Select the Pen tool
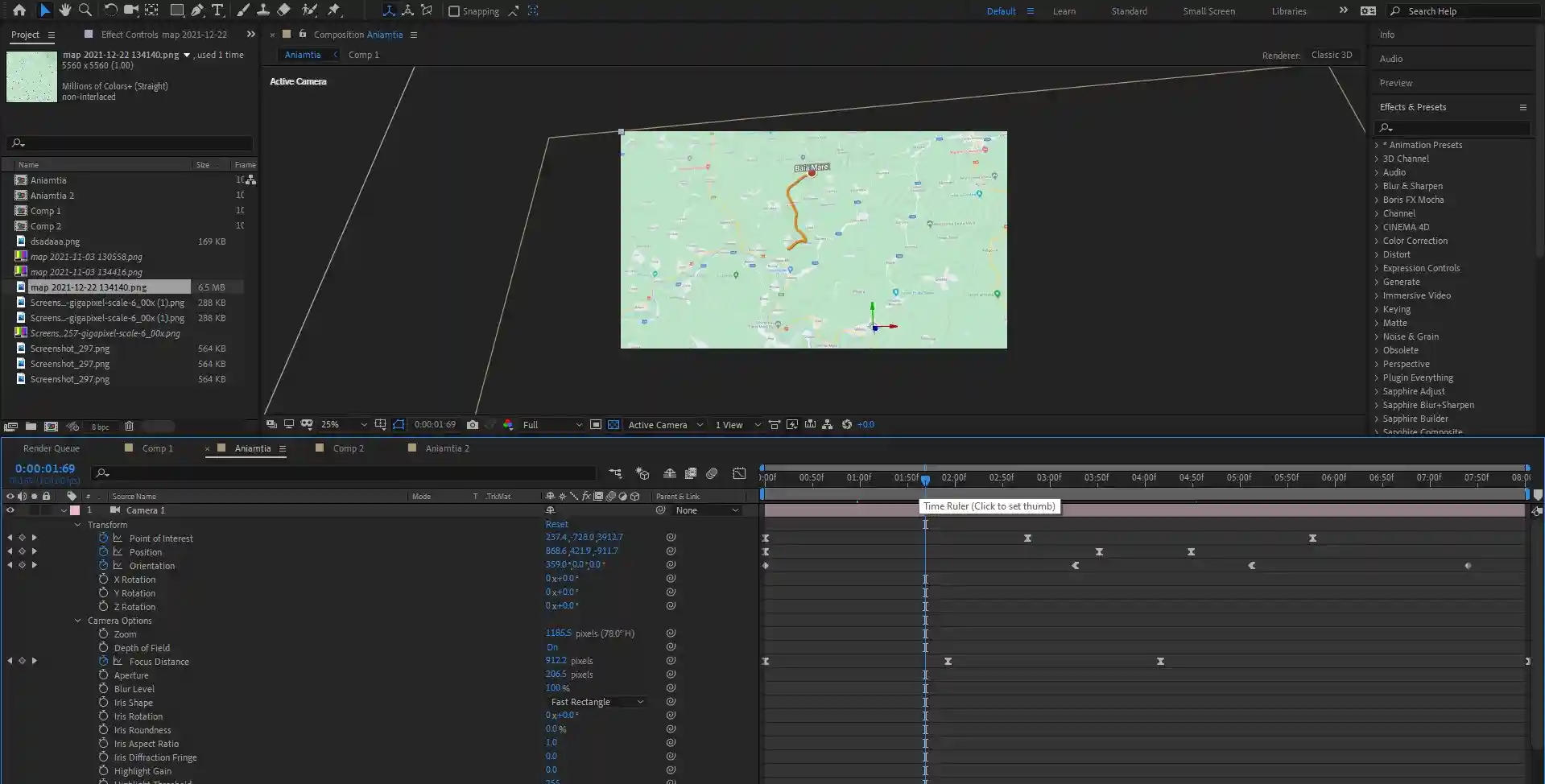Image resolution: width=1545 pixels, height=784 pixels. pyautogui.click(x=197, y=10)
